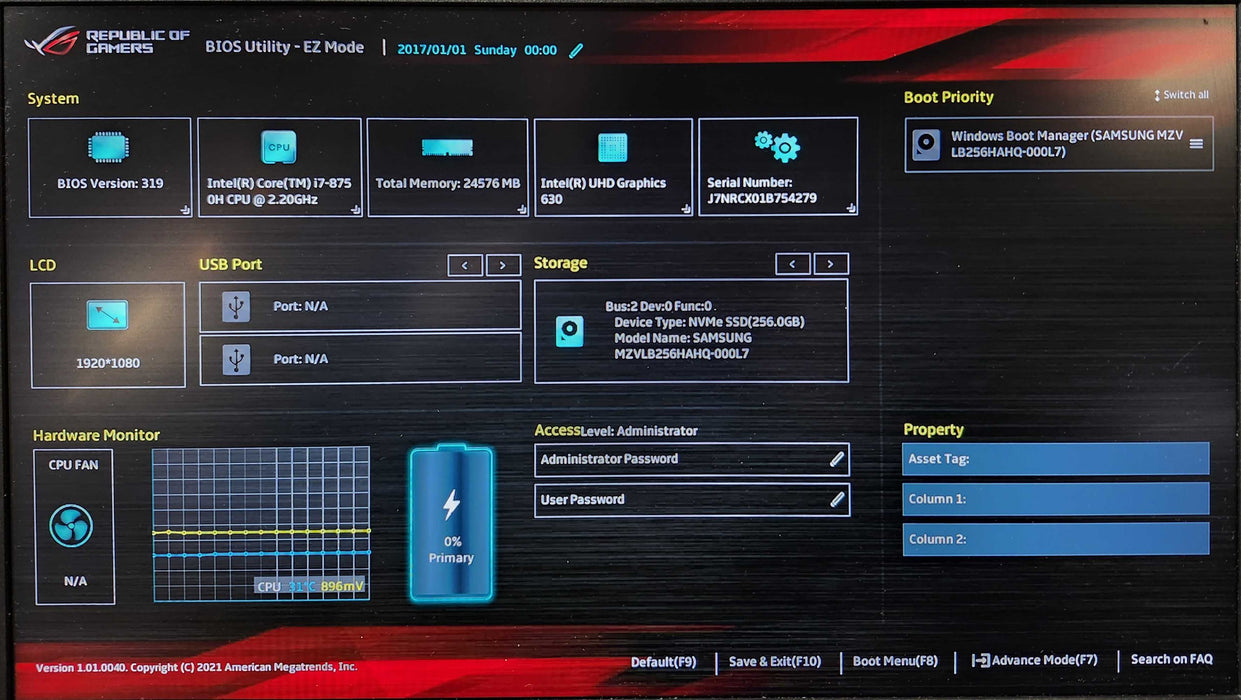Edit the Administrator Password pencil icon

pyautogui.click(x=837, y=459)
